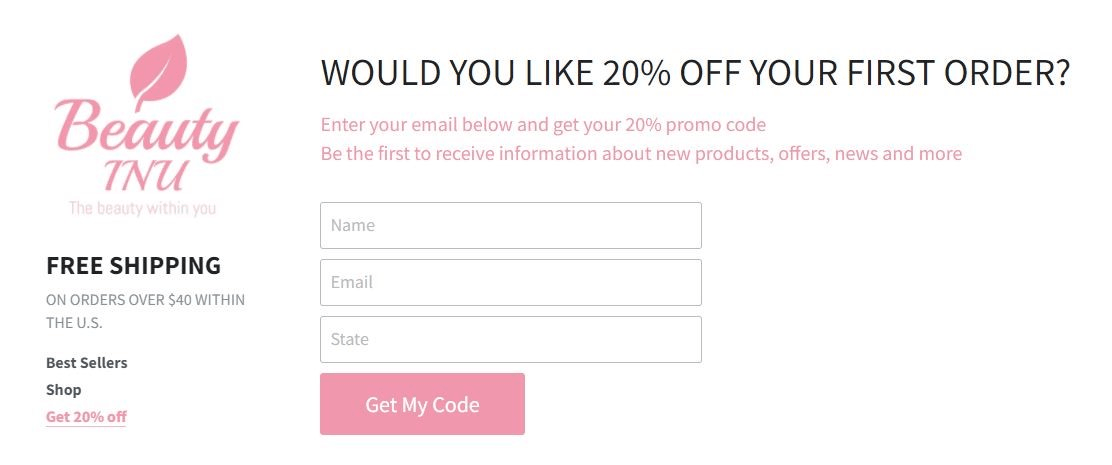Click "The beauty within you" tagline
The height and width of the screenshot is (465, 1112).
(142, 208)
